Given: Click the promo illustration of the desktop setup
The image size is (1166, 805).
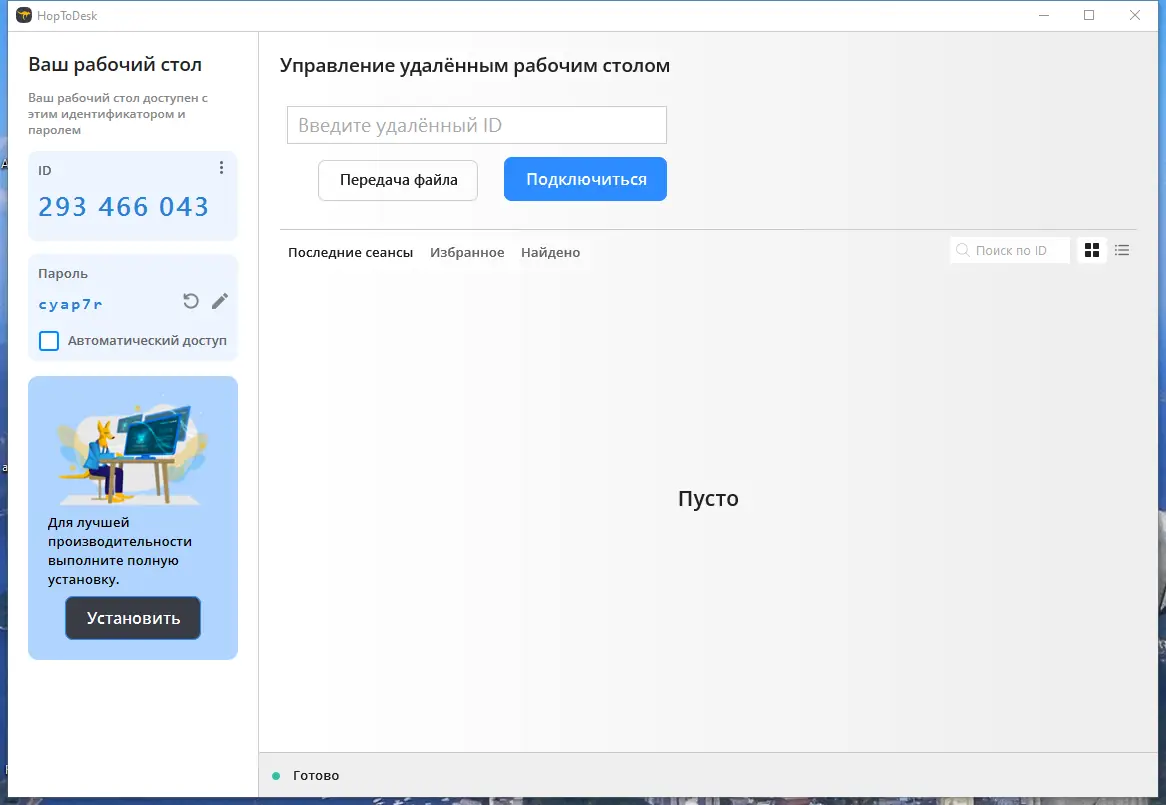Looking at the screenshot, I should tap(132, 443).
